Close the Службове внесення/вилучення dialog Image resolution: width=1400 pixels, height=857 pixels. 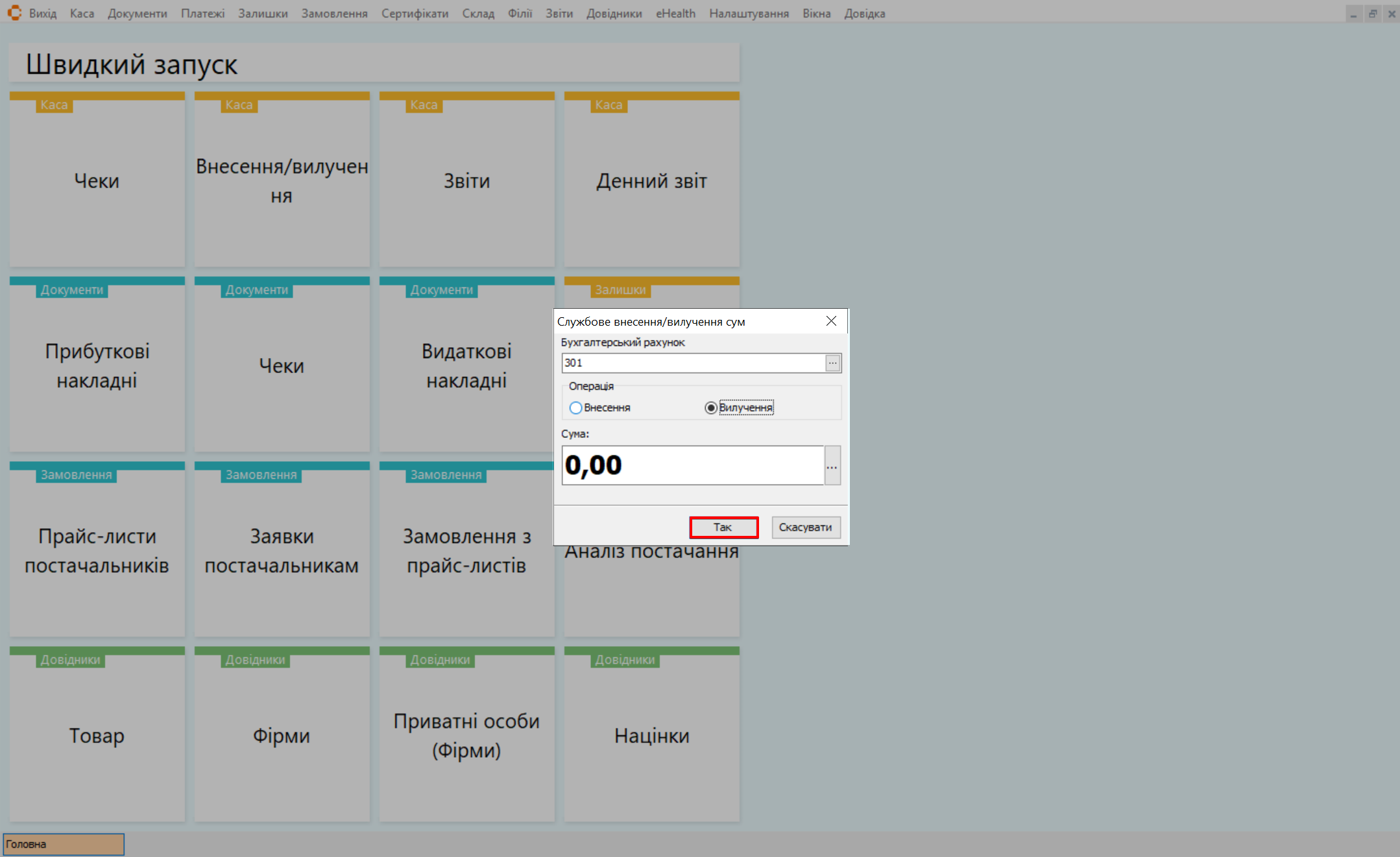[831, 321]
